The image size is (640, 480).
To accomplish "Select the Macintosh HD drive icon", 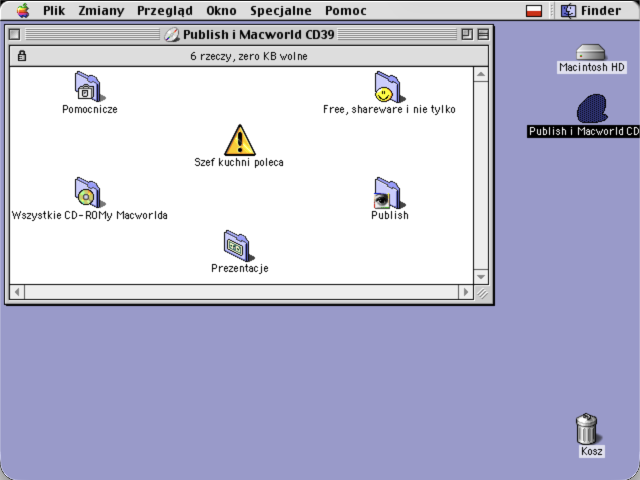I will tap(591, 52).
